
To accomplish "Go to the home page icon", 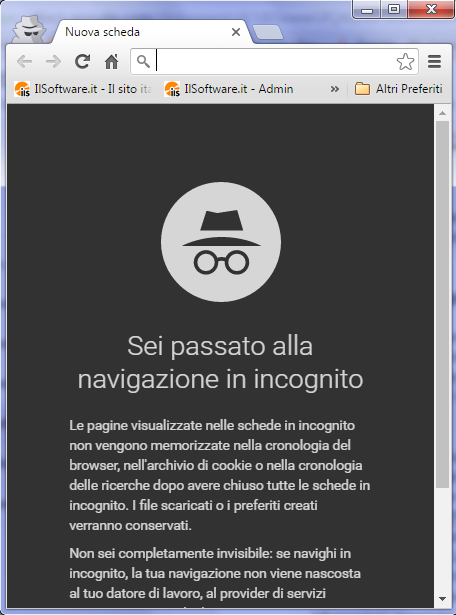I will (x=111, y=62).
